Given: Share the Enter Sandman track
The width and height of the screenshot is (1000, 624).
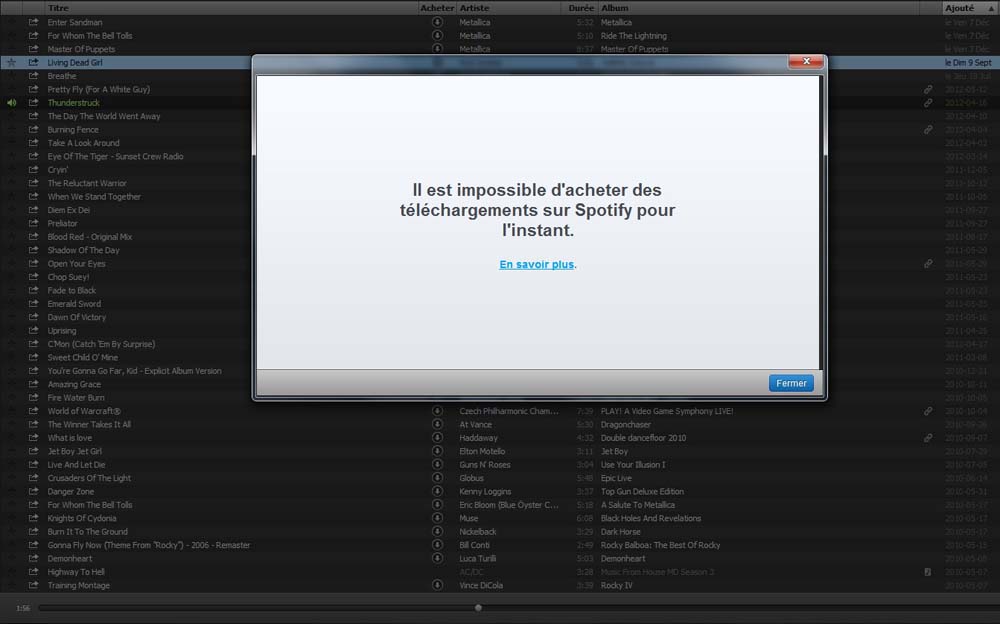Looking at the screenshot, I should 33,22.
